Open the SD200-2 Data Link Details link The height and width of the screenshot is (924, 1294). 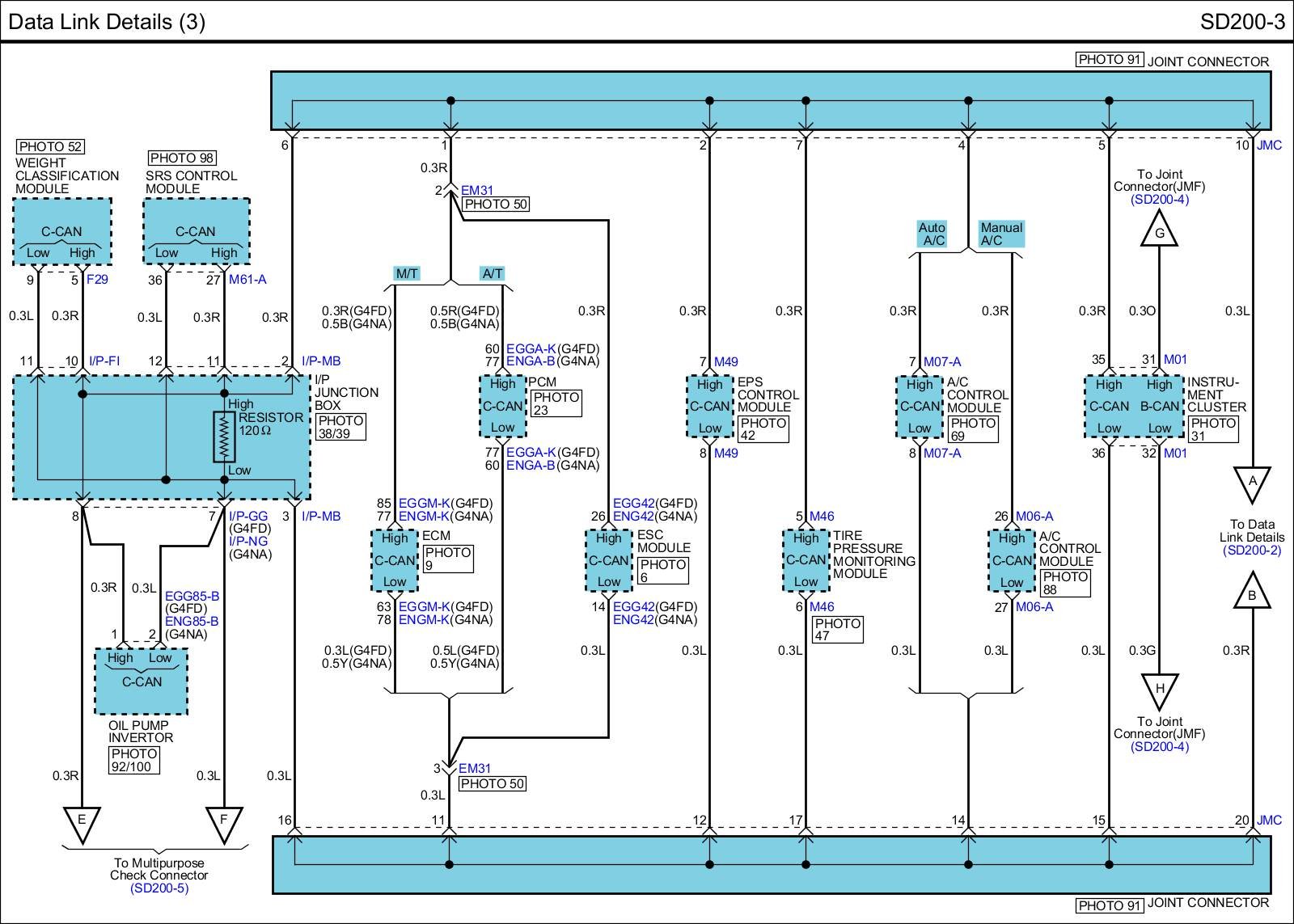coord(1252,551)
